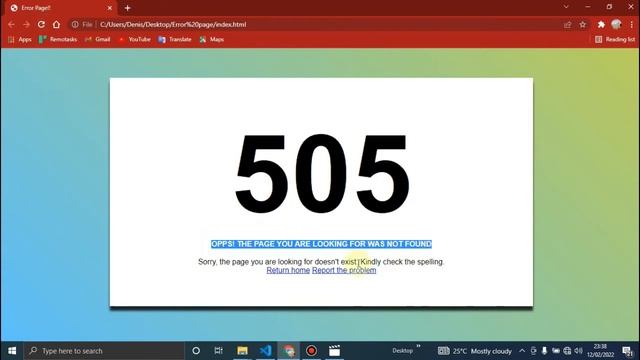Open the Remotasks bookmark
640x360 pixels.
[58, 40]
